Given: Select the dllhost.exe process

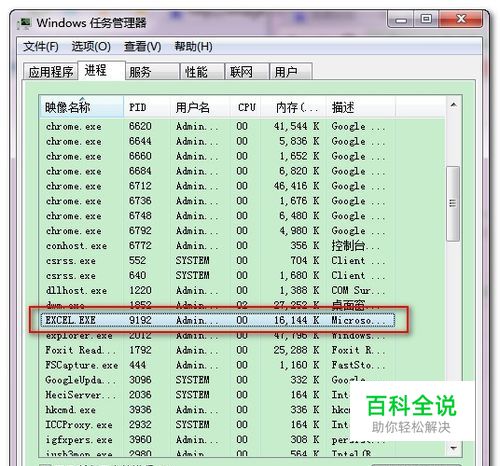Looking at the screenshot, I should click(x=217, y=290).
